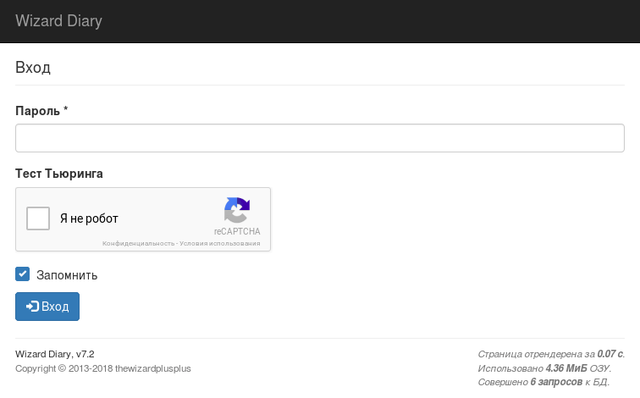Viewport: 640px width, 398px height.
Task: Uncheck the Запомнить checkbox
Action: pyautogui.click(x=22, y=274)
